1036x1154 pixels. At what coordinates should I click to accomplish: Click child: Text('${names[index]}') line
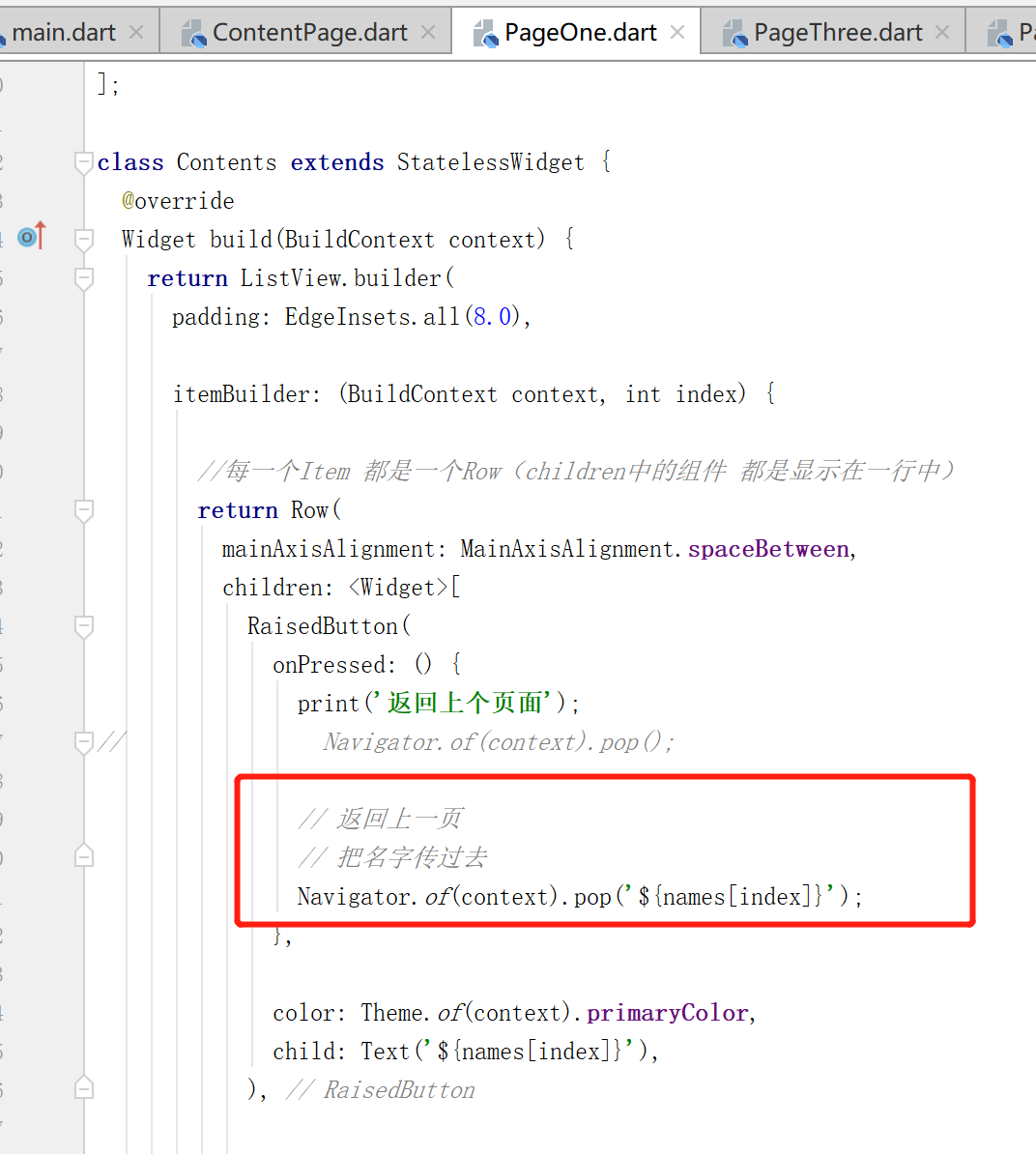coord(466,1052)
